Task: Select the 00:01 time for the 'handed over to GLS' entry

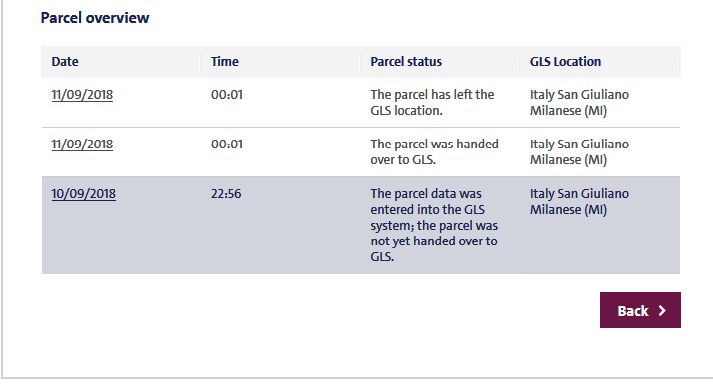Action: pyautogui.click(x=227, y=144)
